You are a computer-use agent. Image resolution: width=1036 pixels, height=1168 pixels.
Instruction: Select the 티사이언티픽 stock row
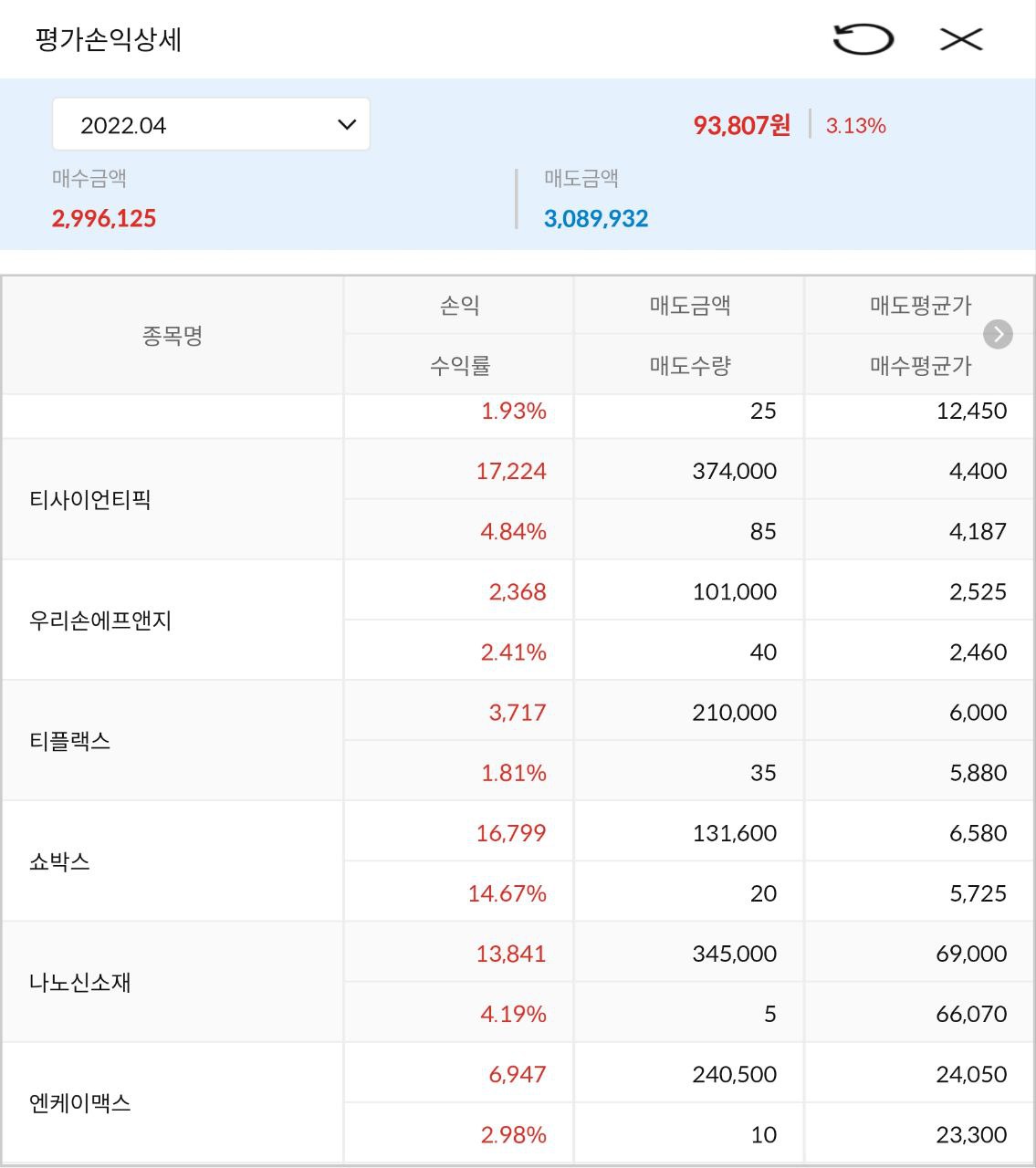[90, 500]
